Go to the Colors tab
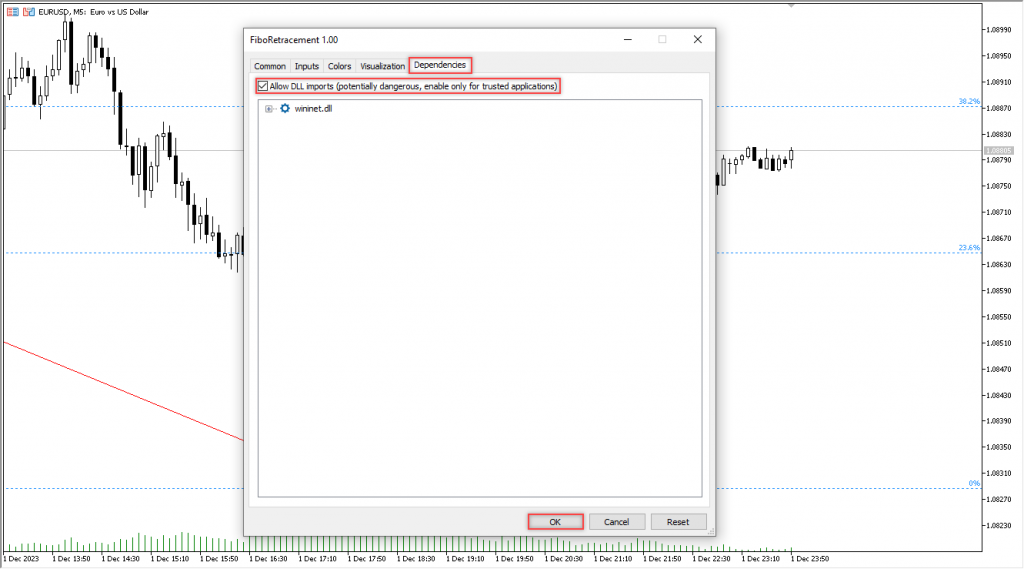This screenshot has height=569, width=1024. click(340, 66)
